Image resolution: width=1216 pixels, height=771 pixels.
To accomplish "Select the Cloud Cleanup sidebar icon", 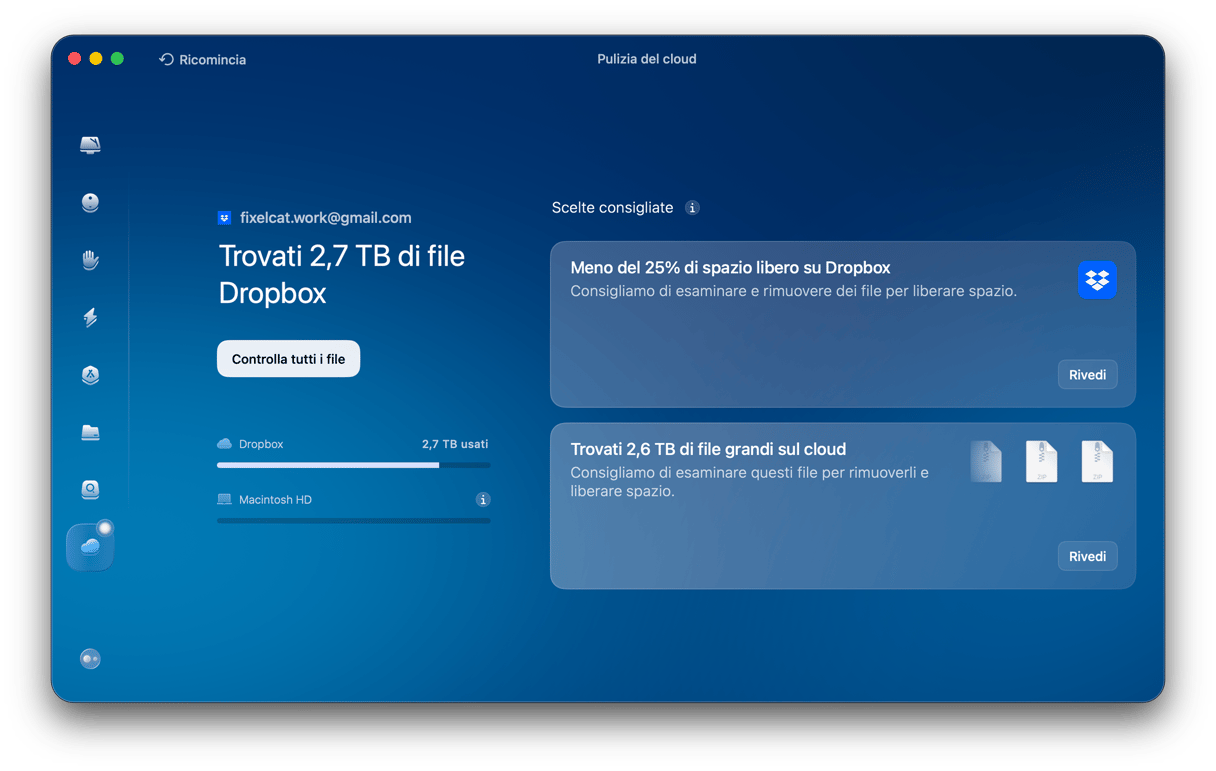I will point(90,547).
